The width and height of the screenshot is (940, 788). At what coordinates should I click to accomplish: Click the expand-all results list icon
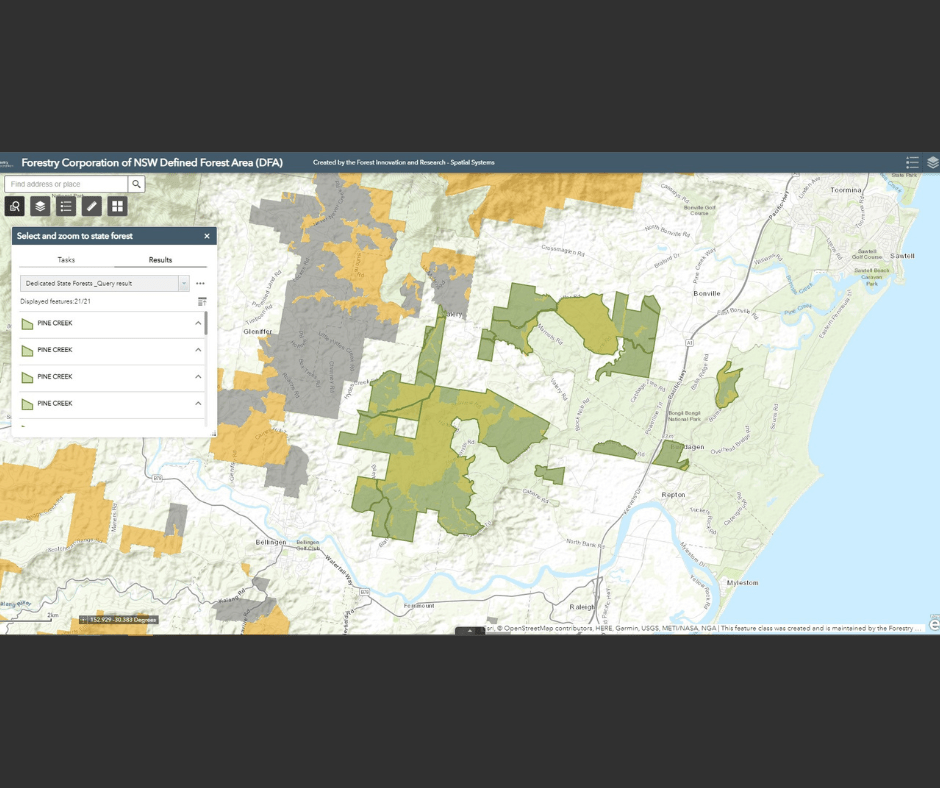point(202,301)
